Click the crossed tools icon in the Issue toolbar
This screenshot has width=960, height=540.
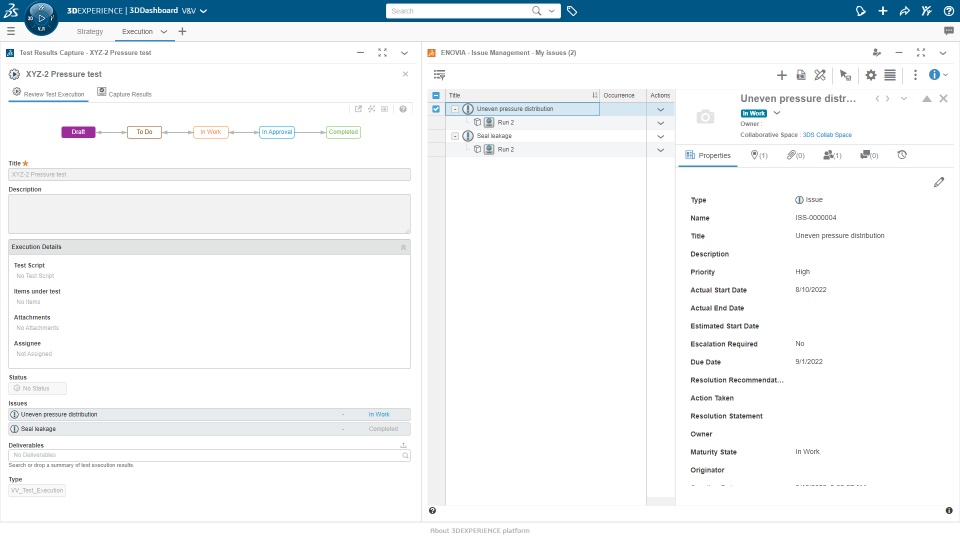tap(820, 75)
